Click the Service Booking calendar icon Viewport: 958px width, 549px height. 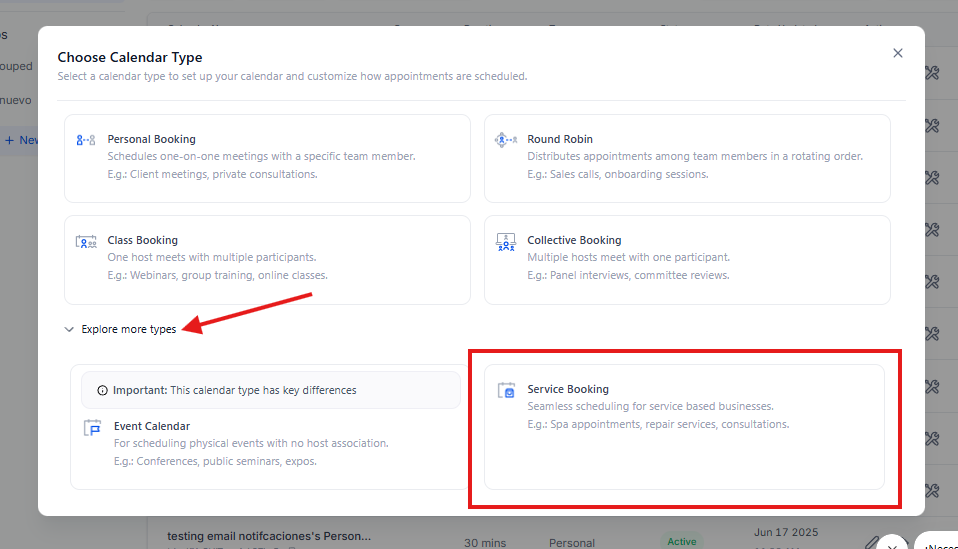(506, 391)
